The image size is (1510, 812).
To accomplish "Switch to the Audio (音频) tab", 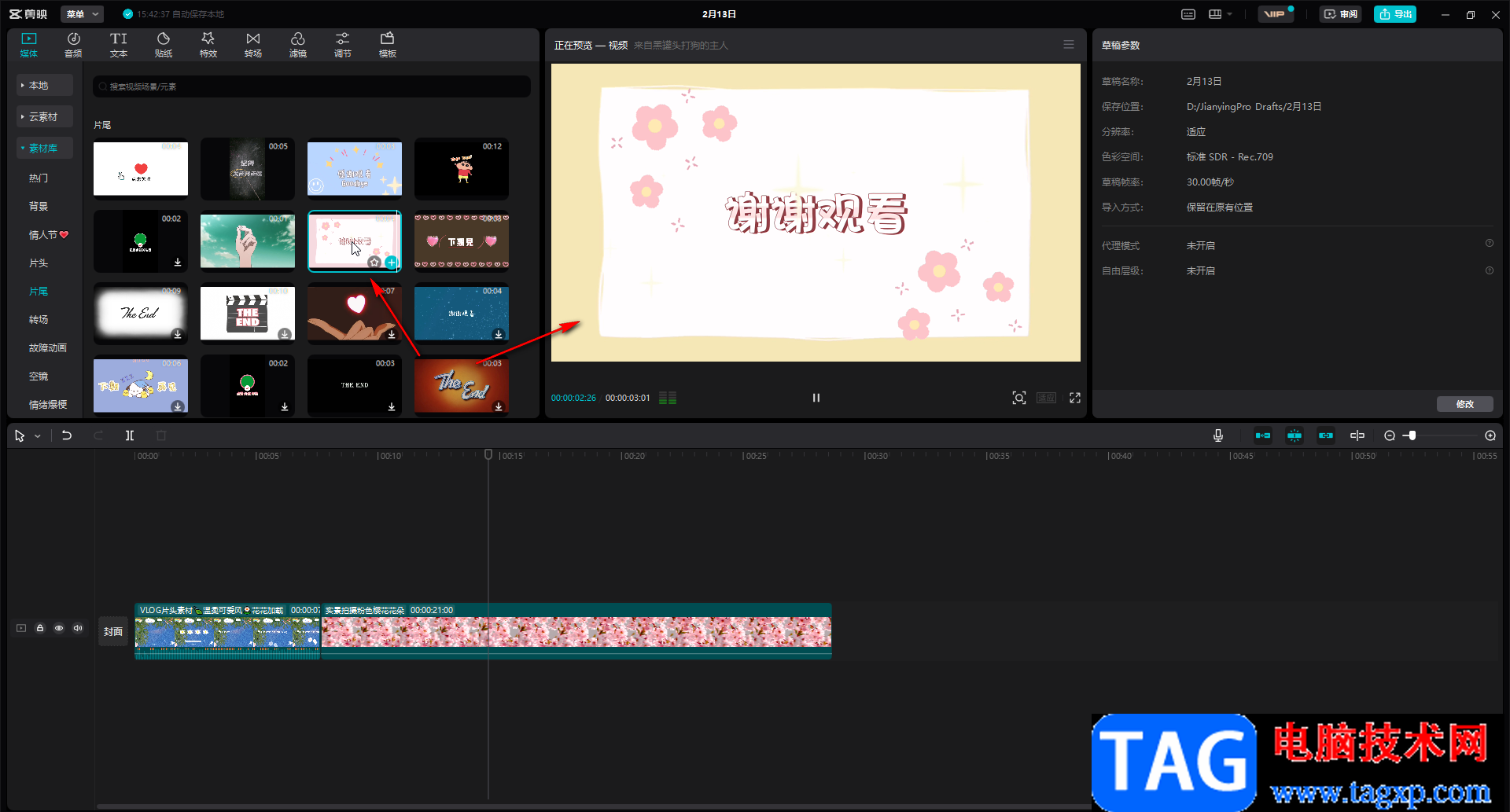I will [73, 45].
